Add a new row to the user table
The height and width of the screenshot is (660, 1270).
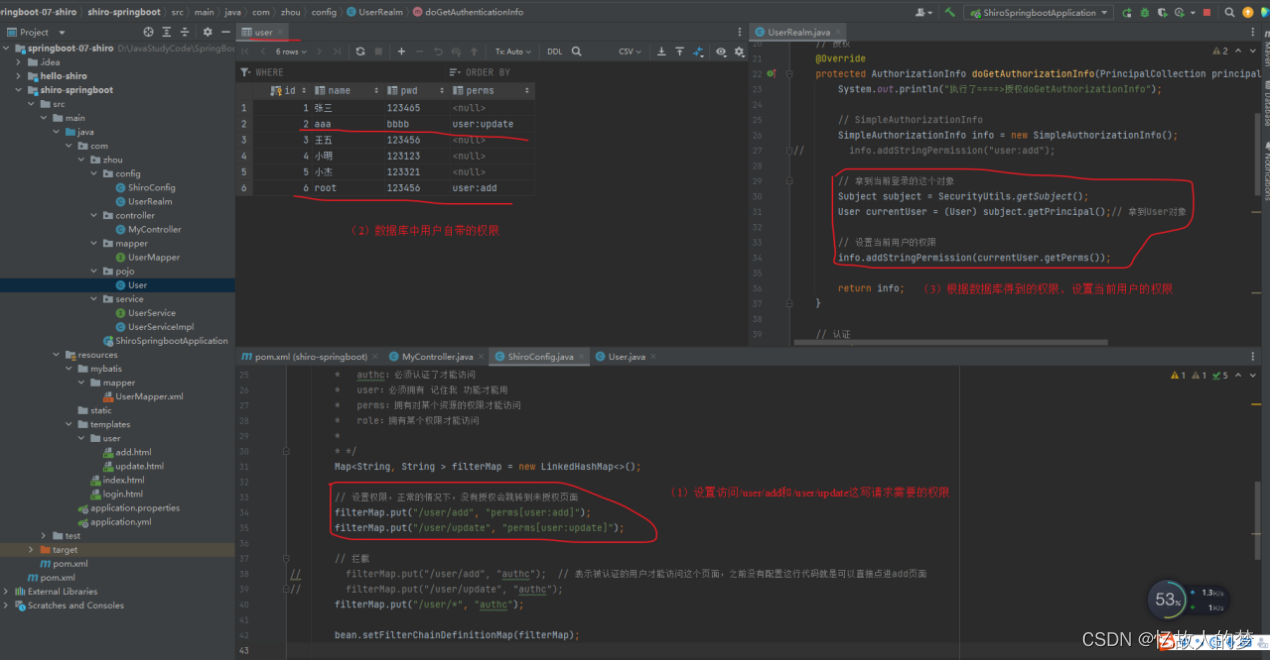(x=401, y=51)
